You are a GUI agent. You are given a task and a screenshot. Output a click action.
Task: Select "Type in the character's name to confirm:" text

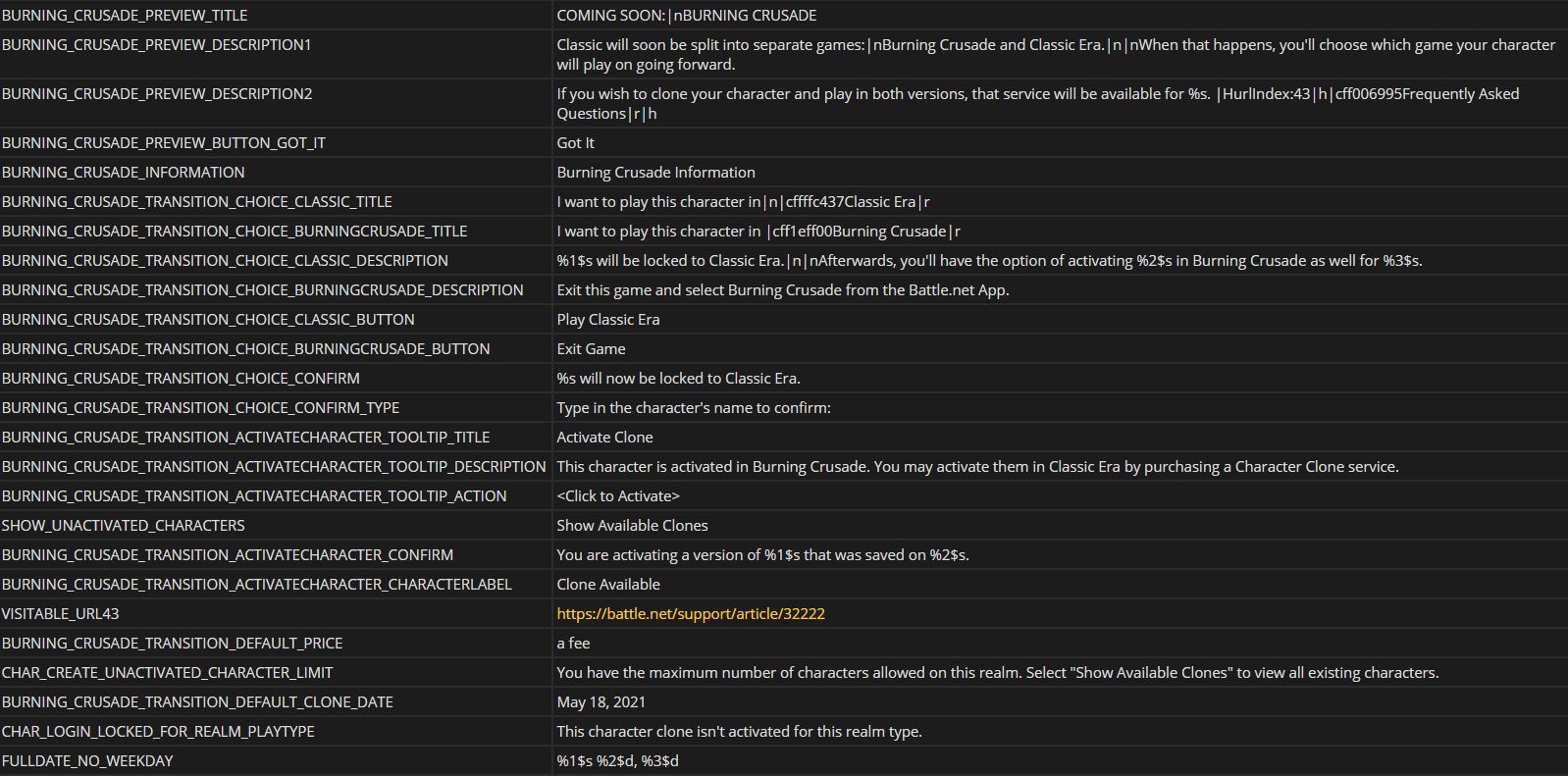coord(694,408)
